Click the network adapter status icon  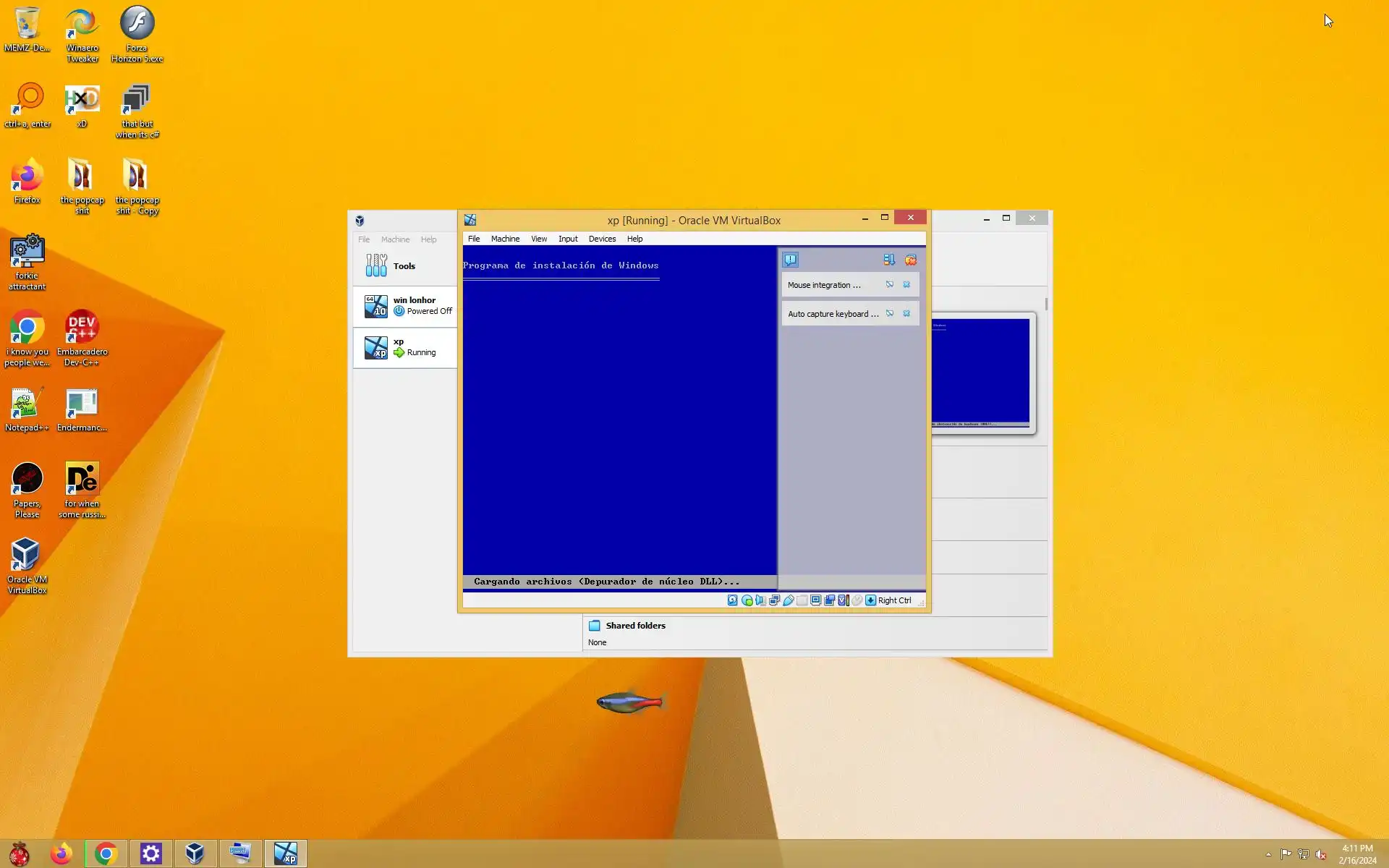[774, 600]
